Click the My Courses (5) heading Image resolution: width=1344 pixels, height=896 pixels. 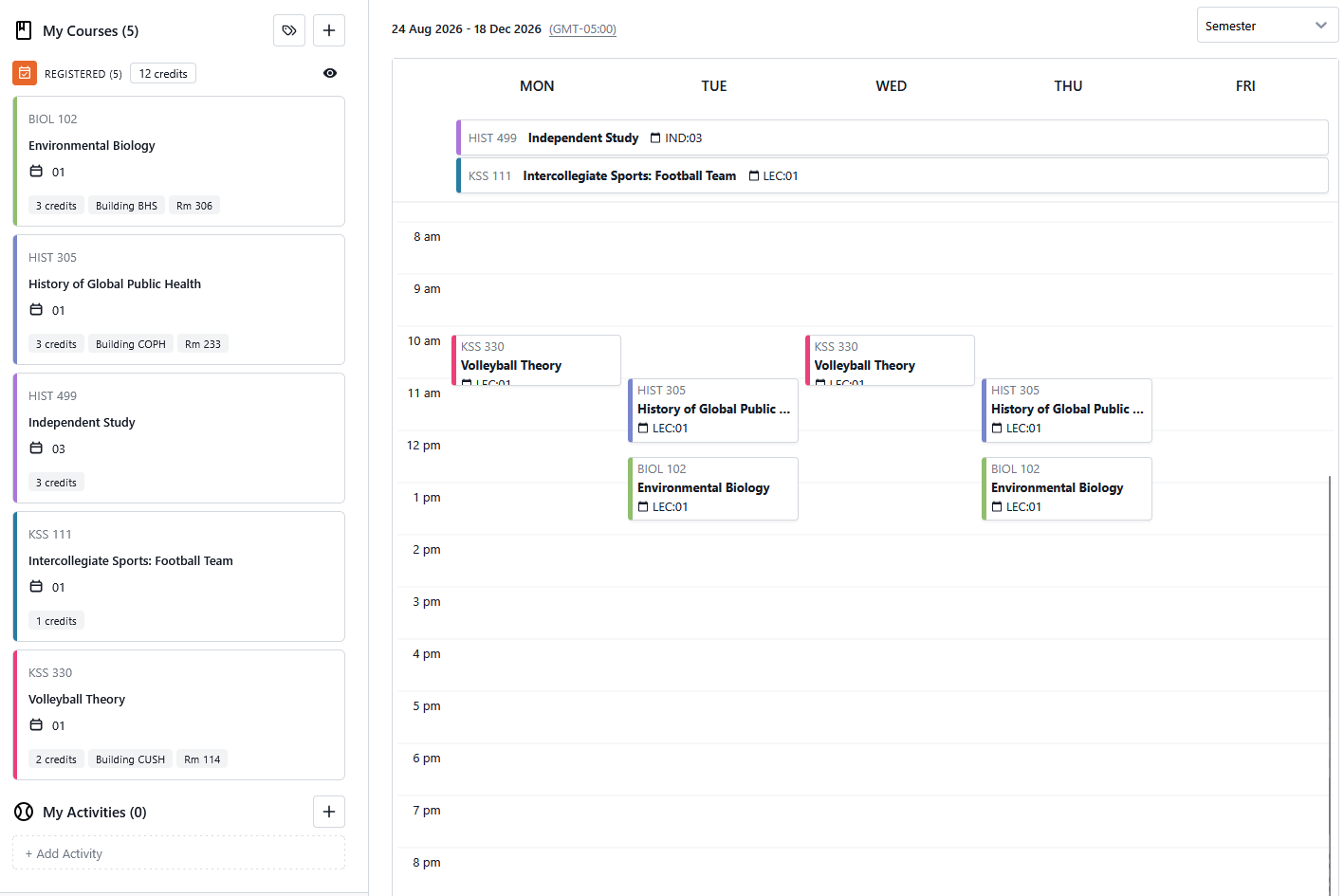91,30
